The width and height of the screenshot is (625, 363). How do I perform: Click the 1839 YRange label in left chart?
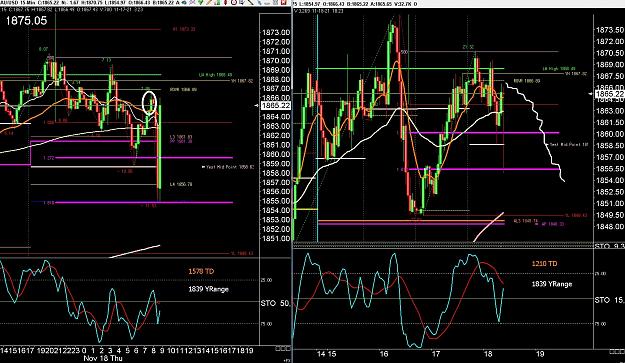(x=208, y=289)
